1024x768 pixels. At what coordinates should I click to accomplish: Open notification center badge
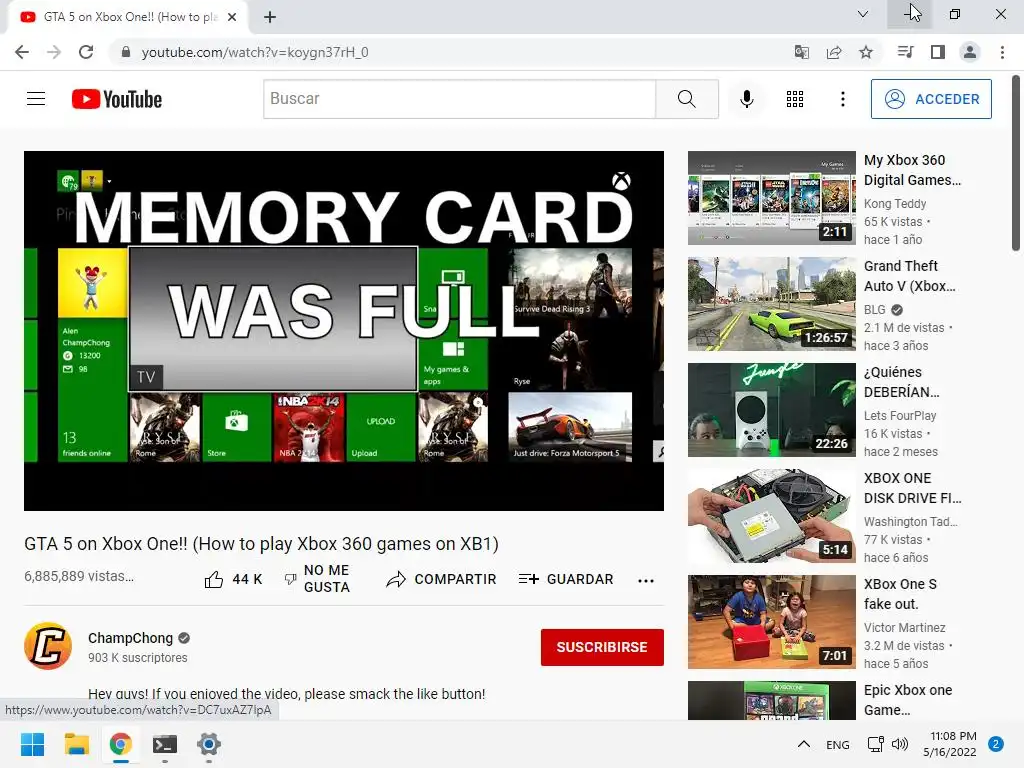click(x=996, y=744)
